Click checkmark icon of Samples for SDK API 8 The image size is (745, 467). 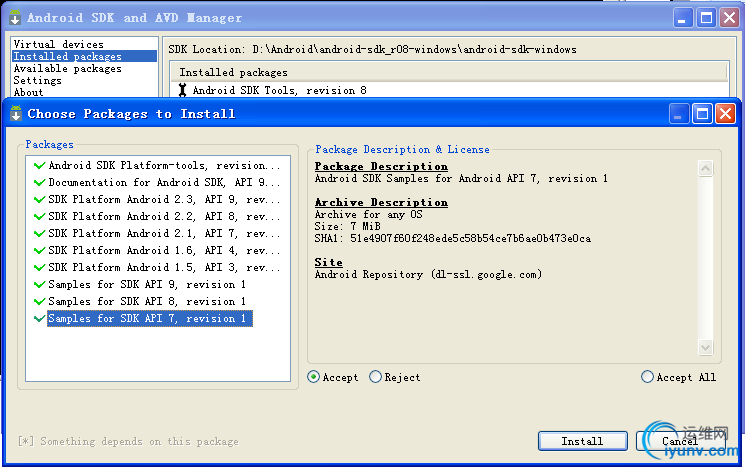click(39, 302)
